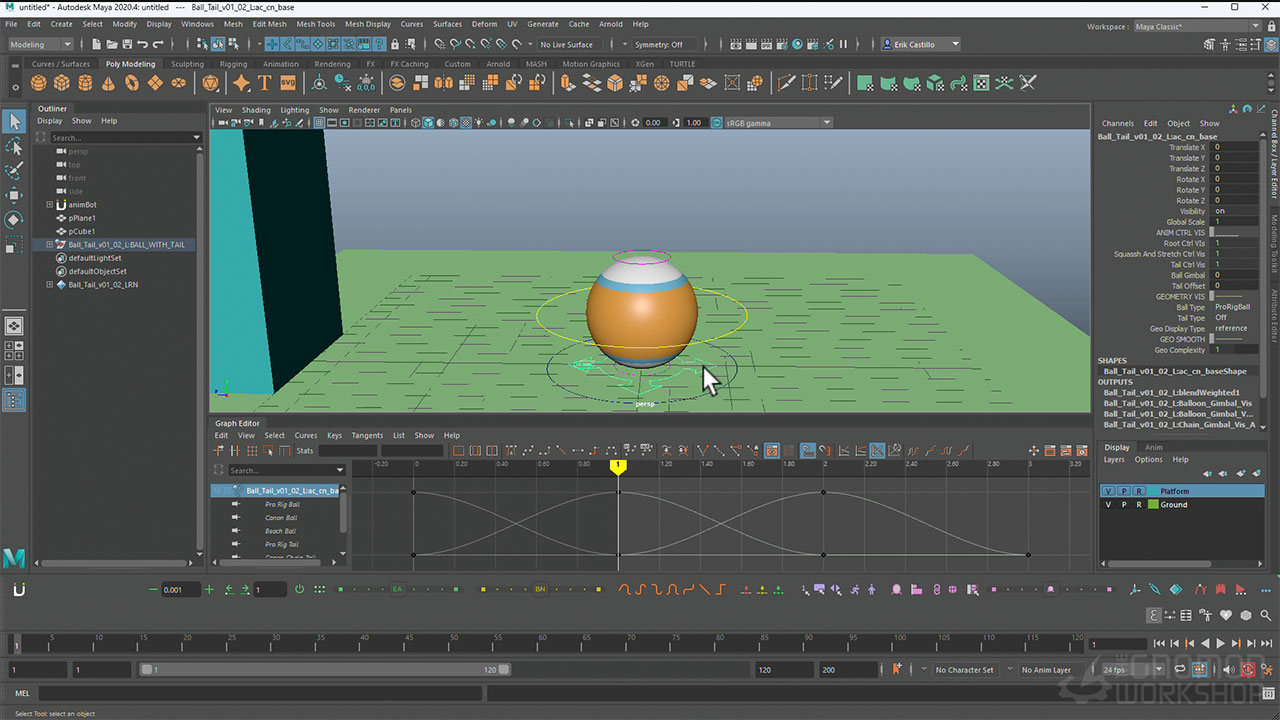Jump to the end of the playback range
The width and height of the screenshot is (1280, 720).
[x=1266, y=644]
